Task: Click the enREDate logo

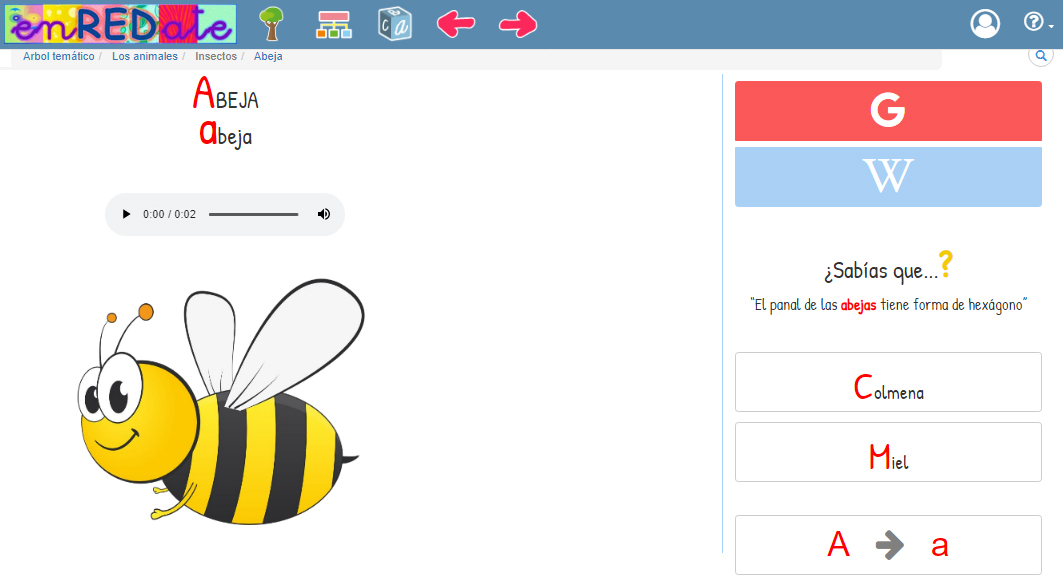Action: point(120,24)
